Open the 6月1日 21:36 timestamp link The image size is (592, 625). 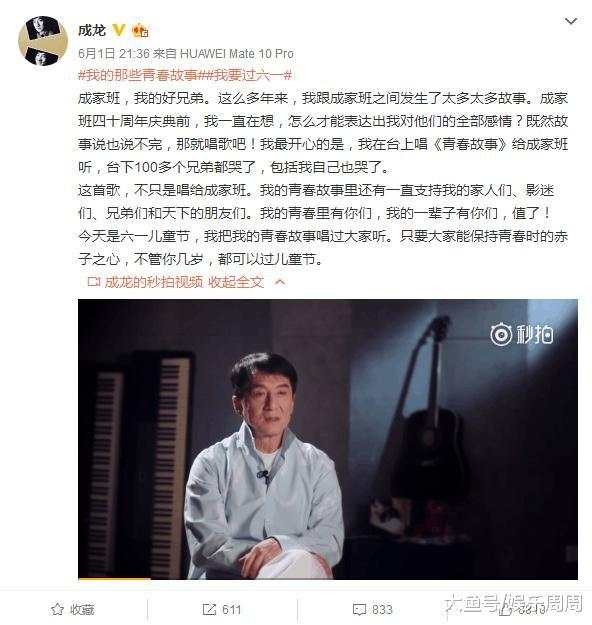tap(114, 53)
